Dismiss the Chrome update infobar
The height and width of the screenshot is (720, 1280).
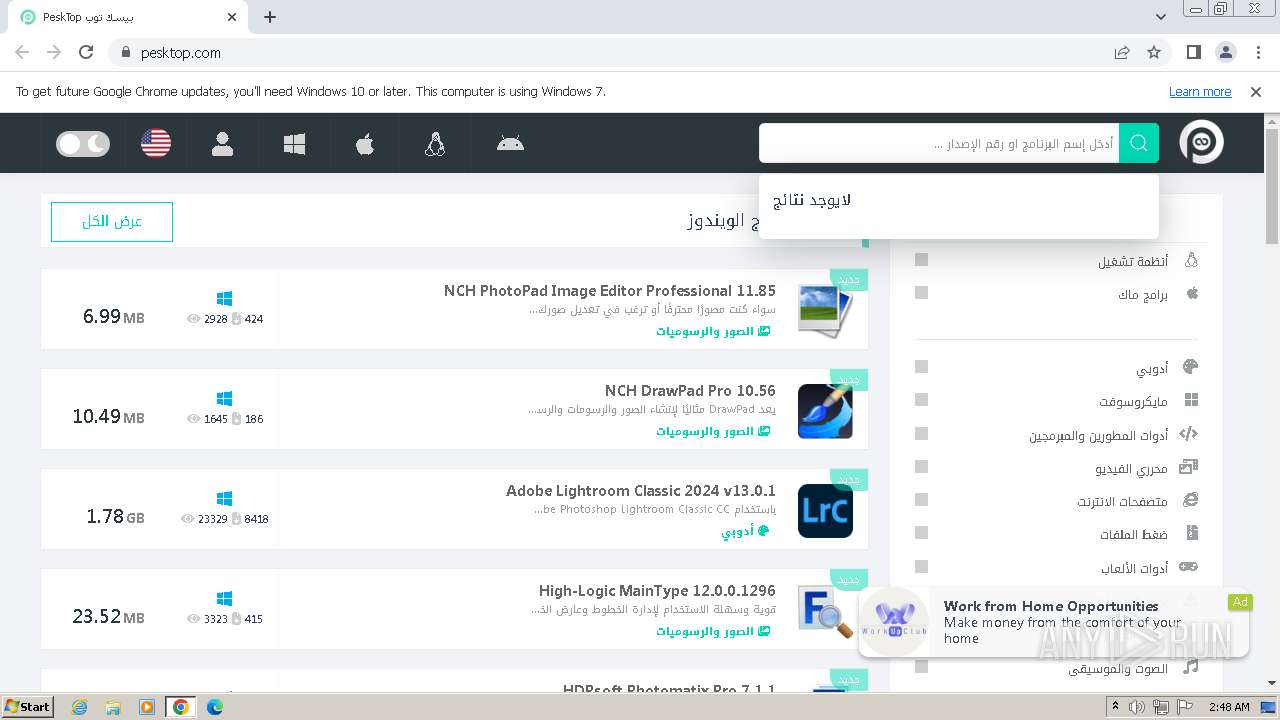(x=1256, y=92)
